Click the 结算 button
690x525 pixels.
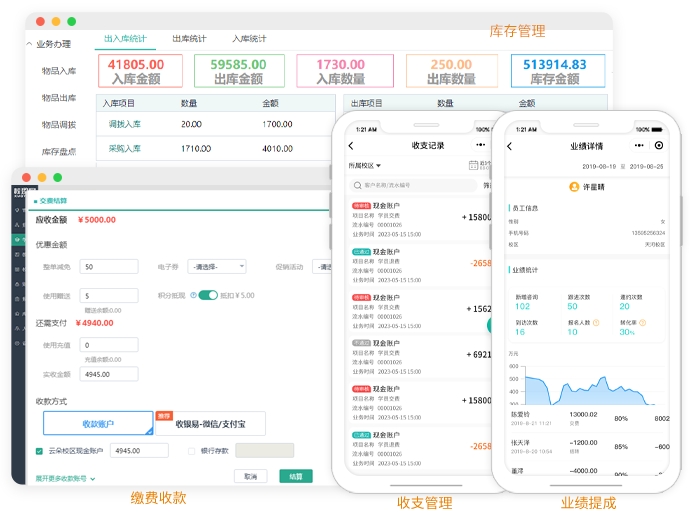coord(296,476)
